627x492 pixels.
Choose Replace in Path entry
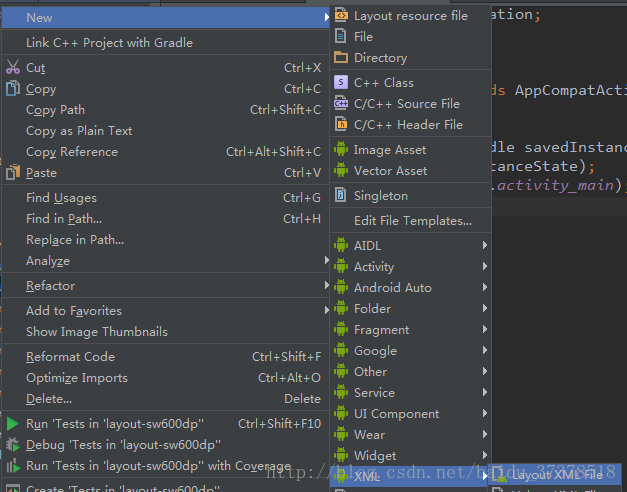click(166, 240)
